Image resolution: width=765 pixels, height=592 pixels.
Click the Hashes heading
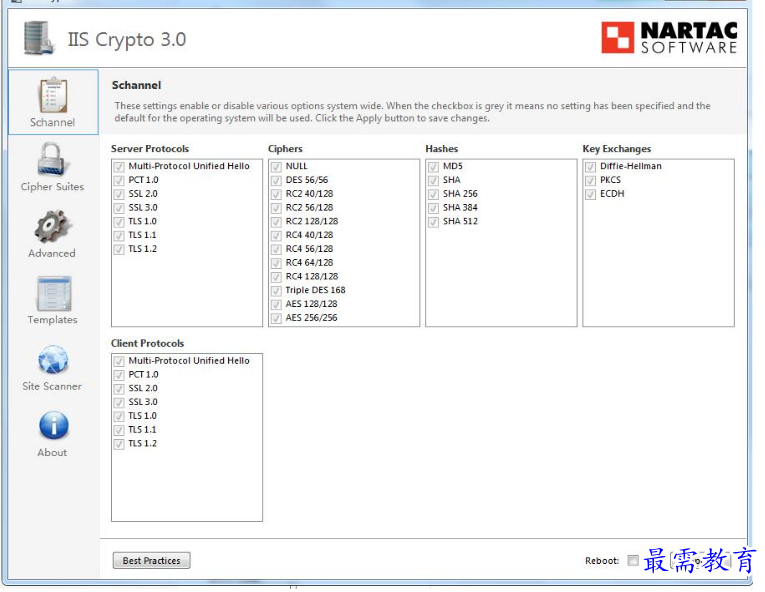point(442,149)
